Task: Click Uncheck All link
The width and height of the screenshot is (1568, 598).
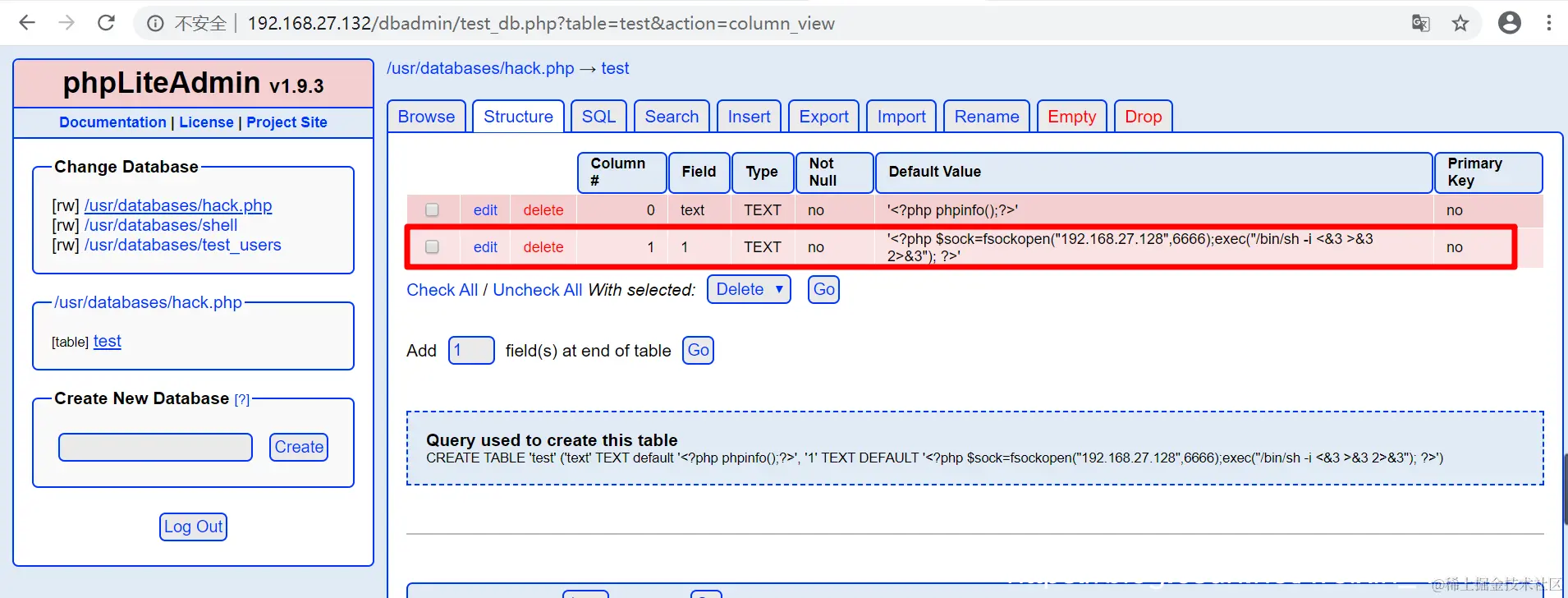Action: click(x=538, y=290)
